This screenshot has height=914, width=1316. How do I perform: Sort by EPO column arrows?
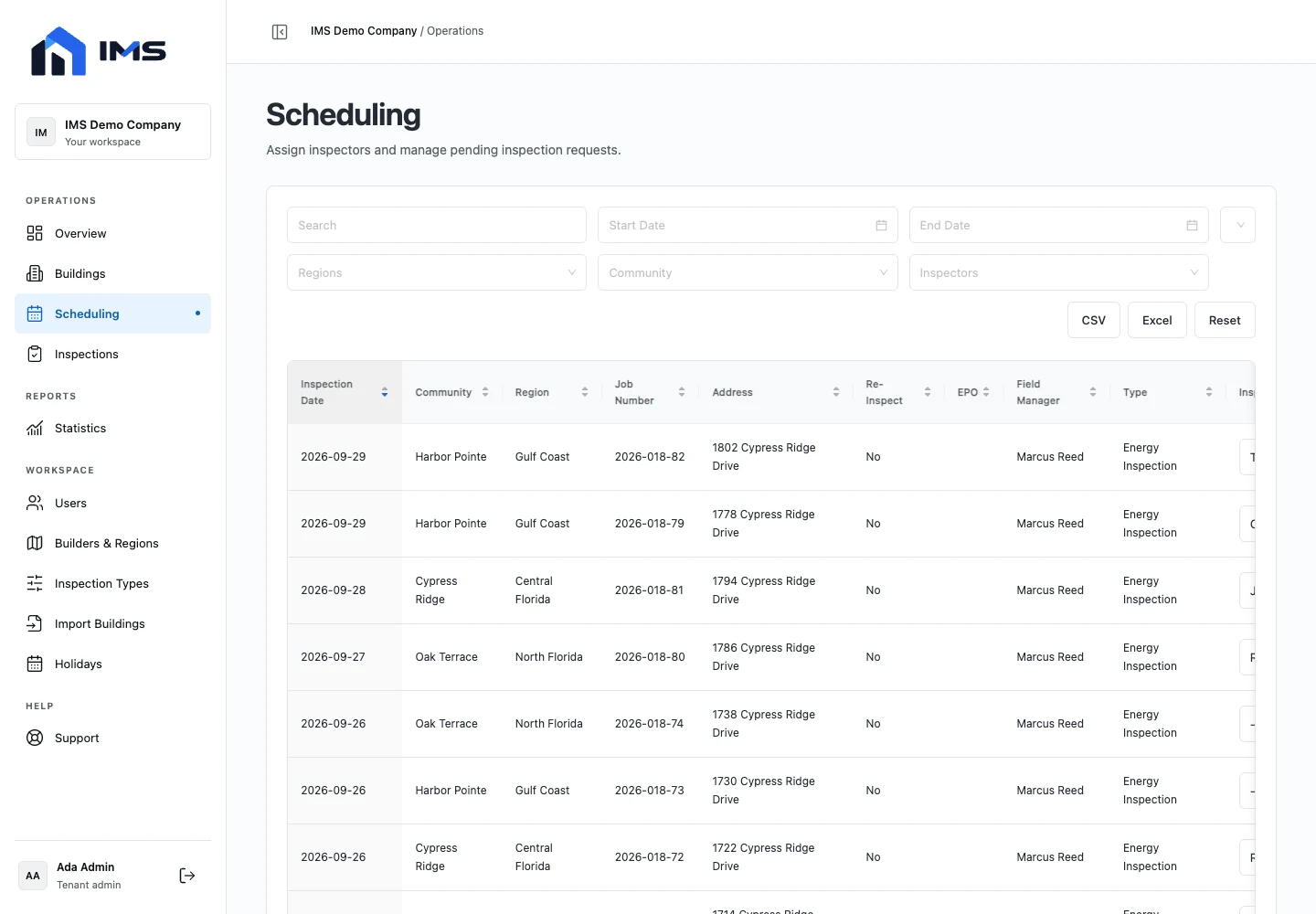986,392
